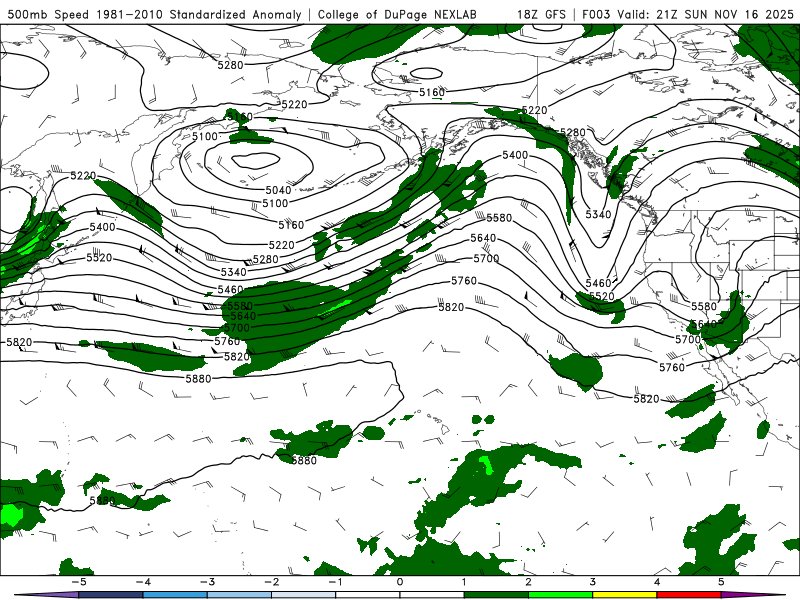Screen dimensions: 800x600
Task: Click the dark green 1-to-2 legend swatch
Action: 496,595
